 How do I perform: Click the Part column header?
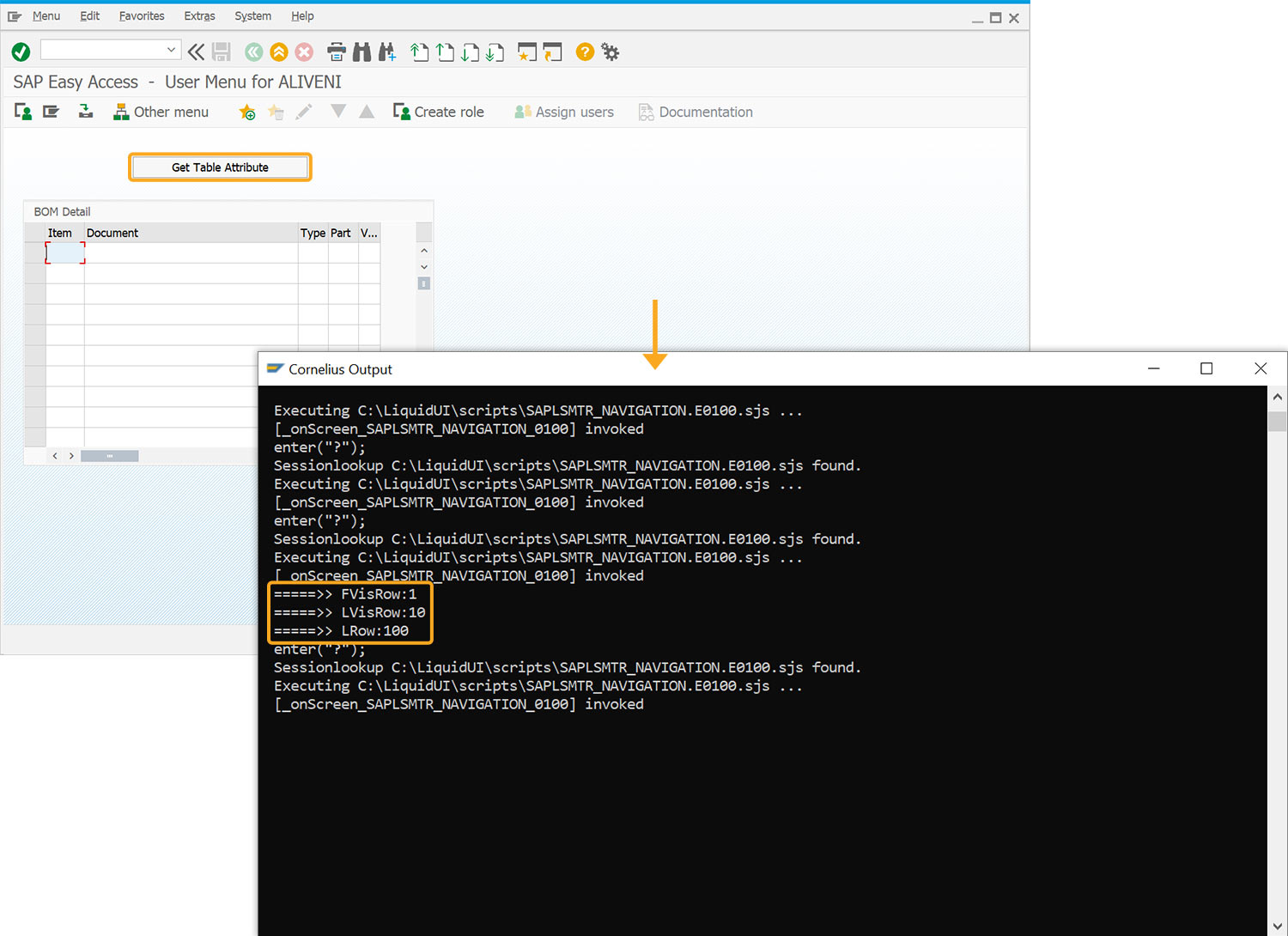tap(343, 233)
